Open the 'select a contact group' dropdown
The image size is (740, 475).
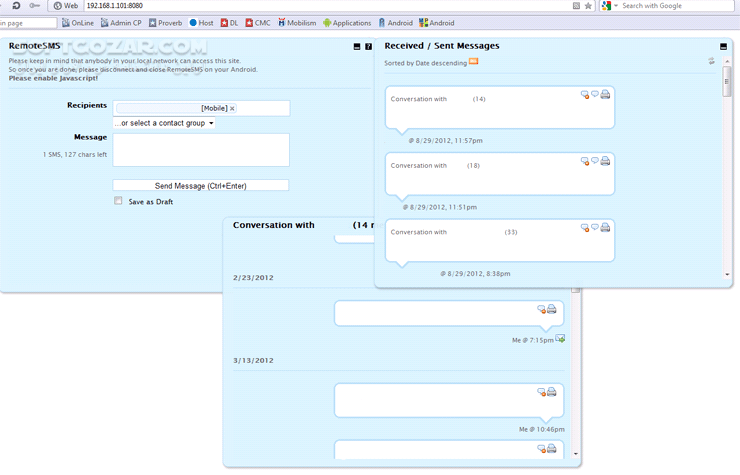[x=164, y=123]
